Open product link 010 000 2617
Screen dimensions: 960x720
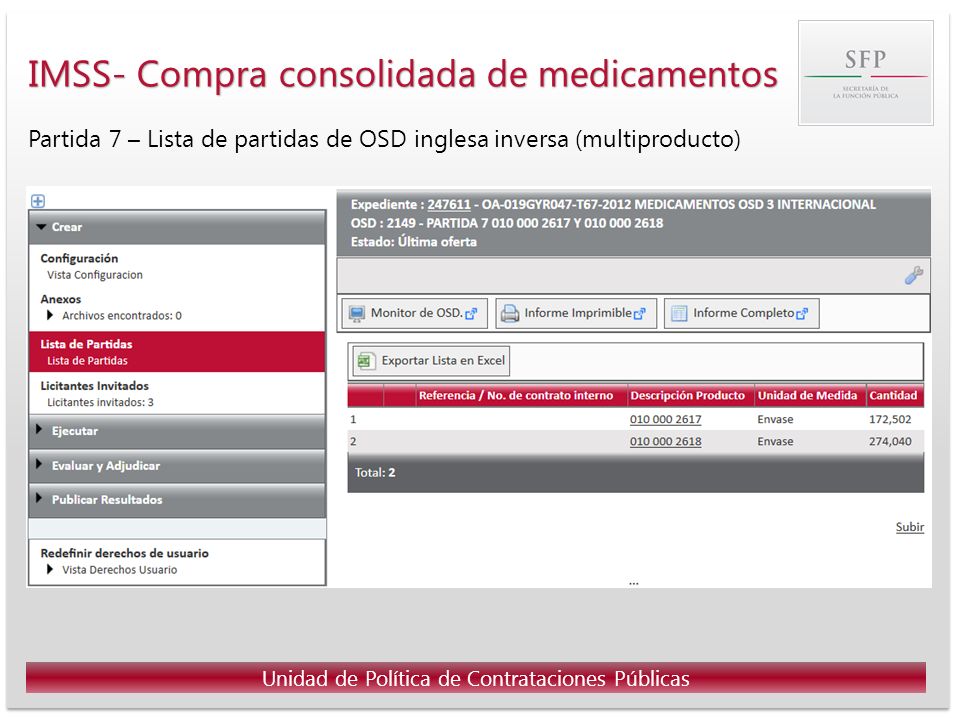pyautogui.click(x=666, y=419)
